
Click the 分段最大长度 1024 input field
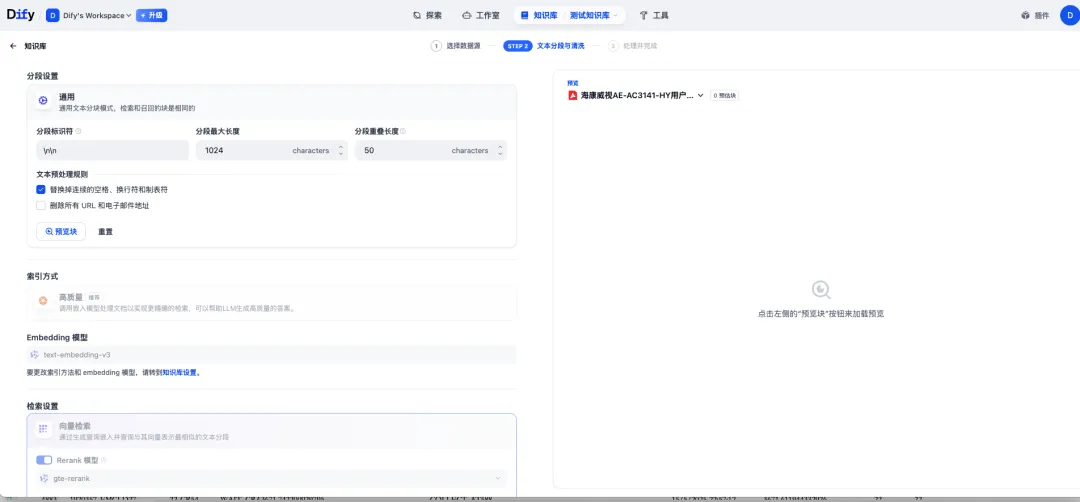pos(271,150)
